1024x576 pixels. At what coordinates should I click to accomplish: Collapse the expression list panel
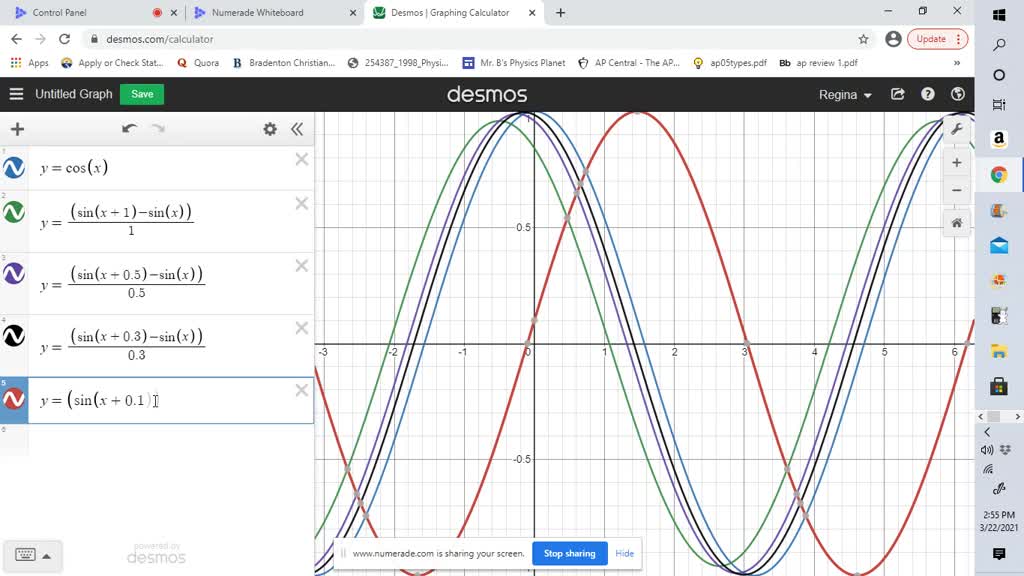pos(297,129)
